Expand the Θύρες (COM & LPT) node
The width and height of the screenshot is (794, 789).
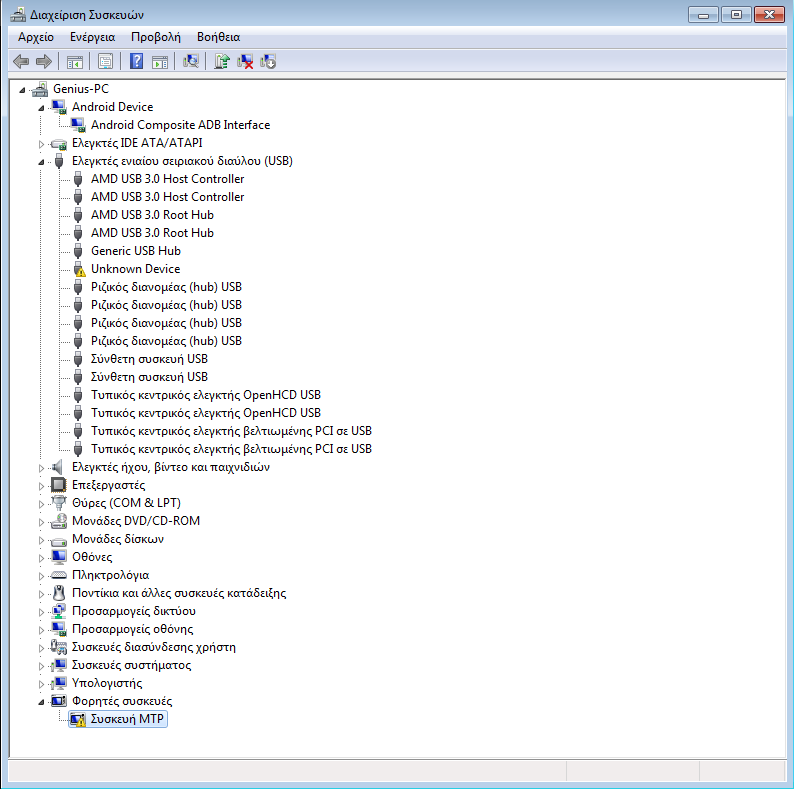click(x=41, y=503)
